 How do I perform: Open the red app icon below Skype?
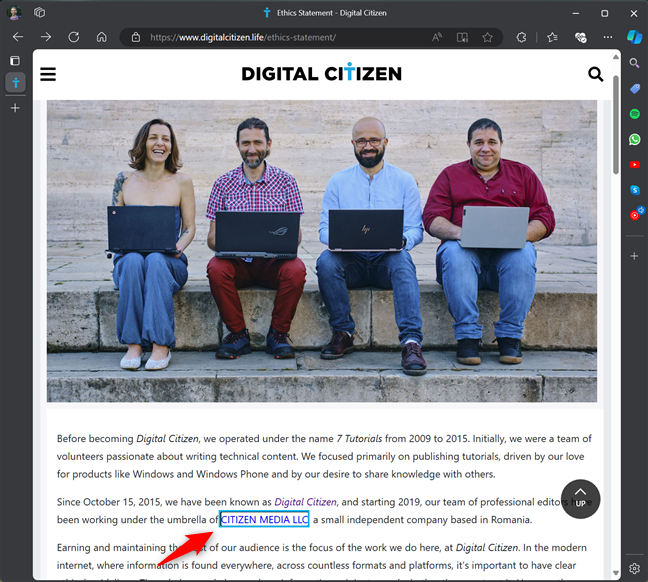coord(636,214)
